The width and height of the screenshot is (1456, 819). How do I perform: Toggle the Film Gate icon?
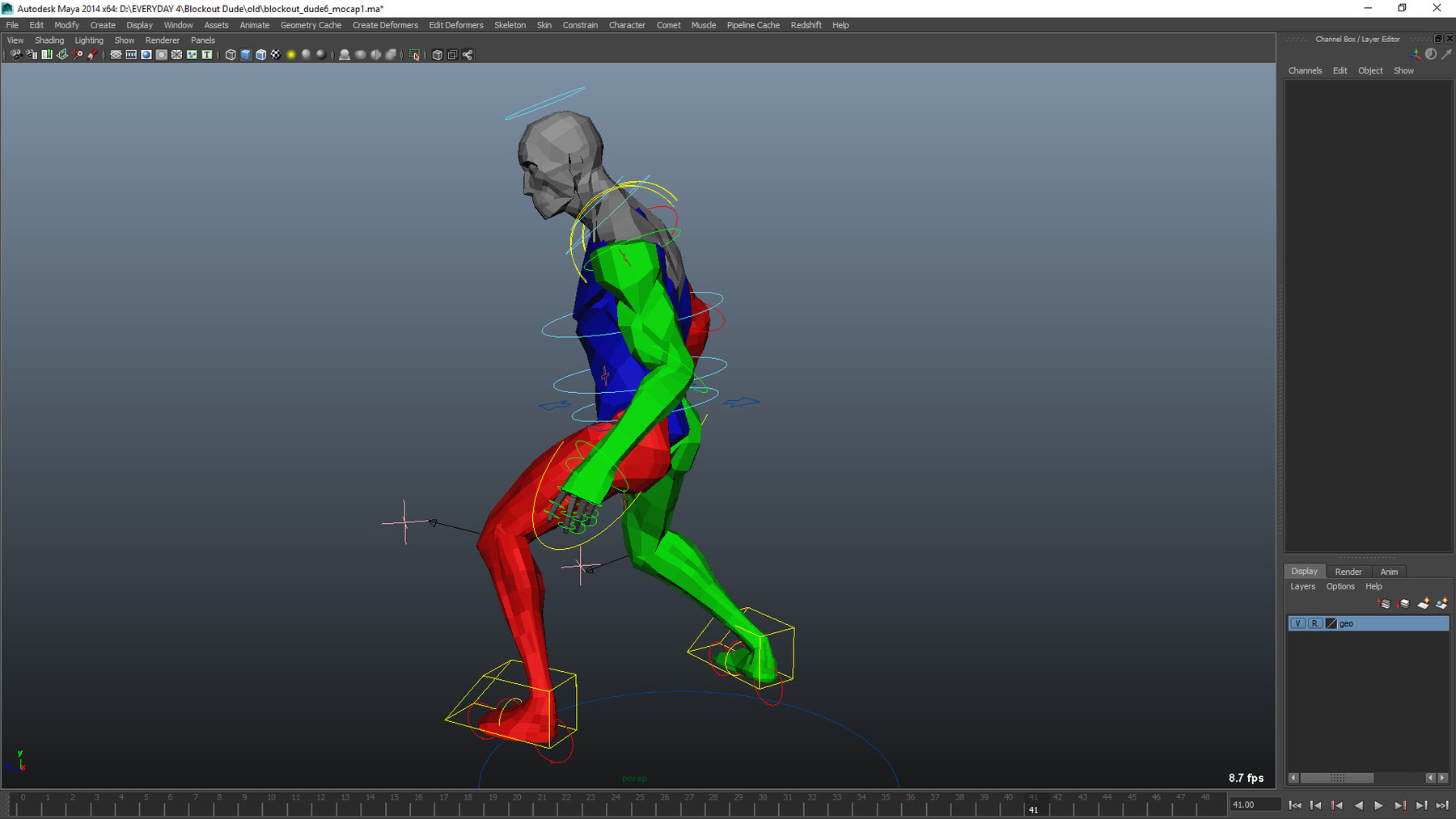coord(131,55)
